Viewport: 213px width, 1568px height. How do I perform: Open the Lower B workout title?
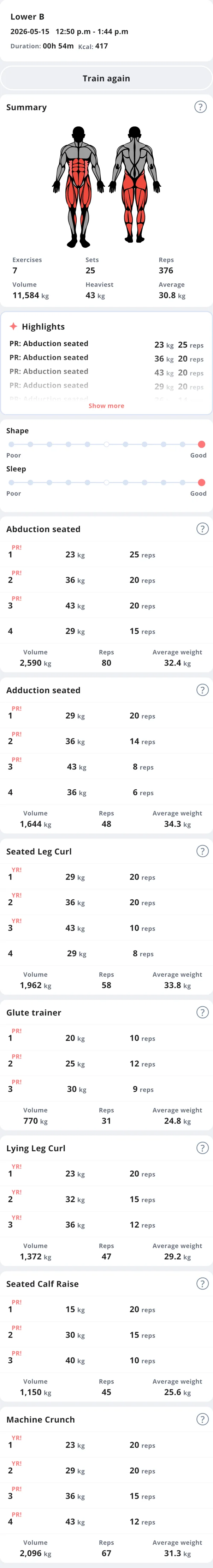(x=28, y=17)
